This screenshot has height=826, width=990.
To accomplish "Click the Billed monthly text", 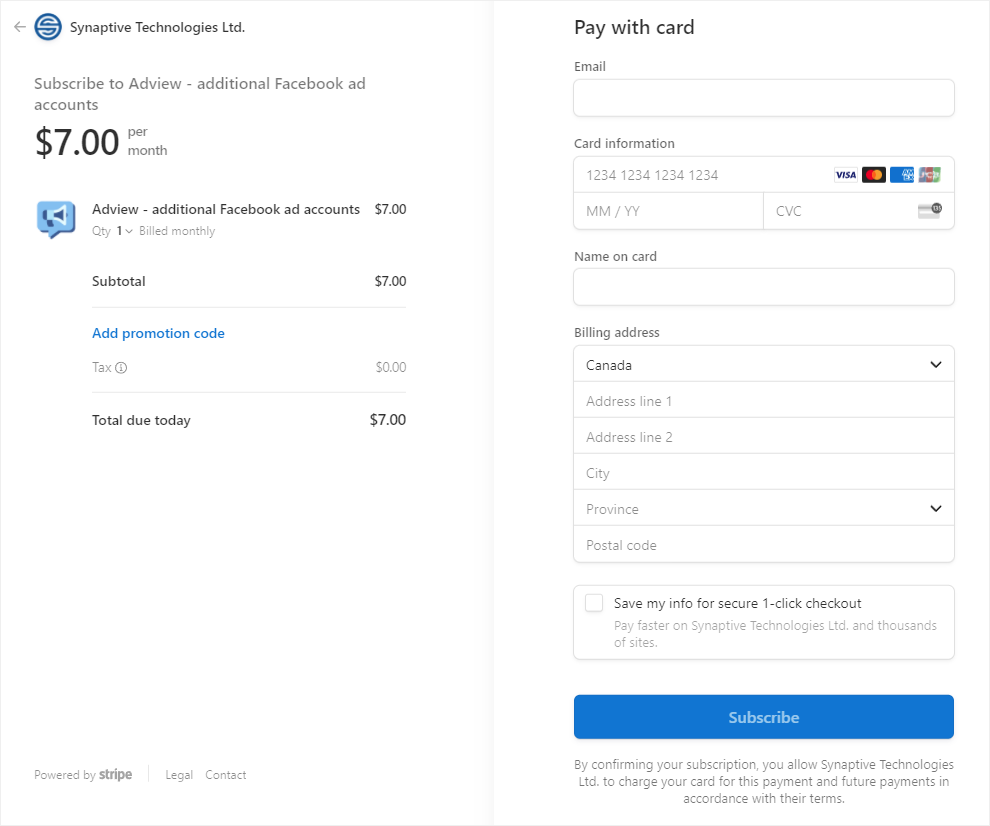I will tap(177, 231).
